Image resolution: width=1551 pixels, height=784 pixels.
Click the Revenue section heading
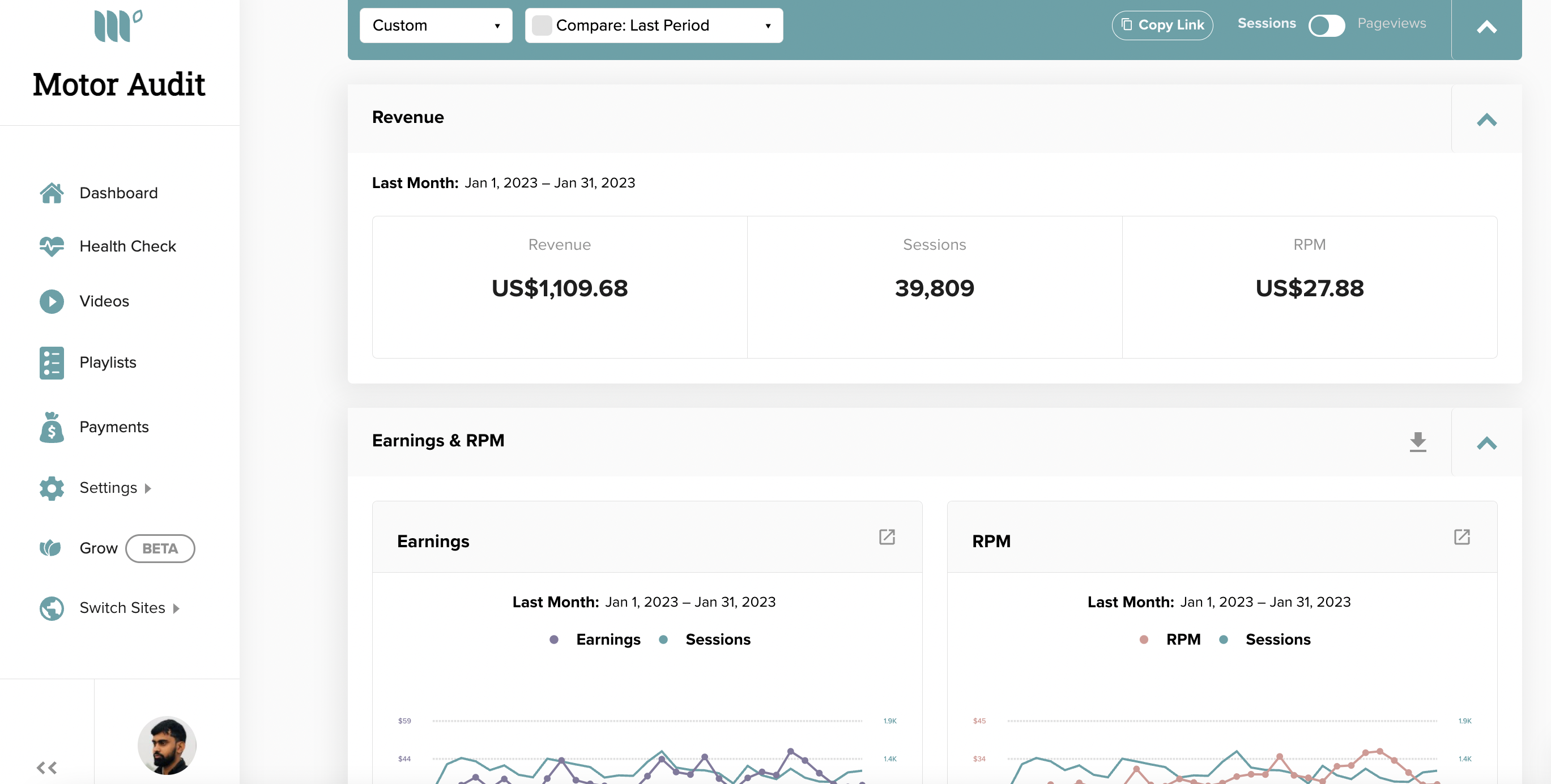pyautogui.click(x=408, y=117)
